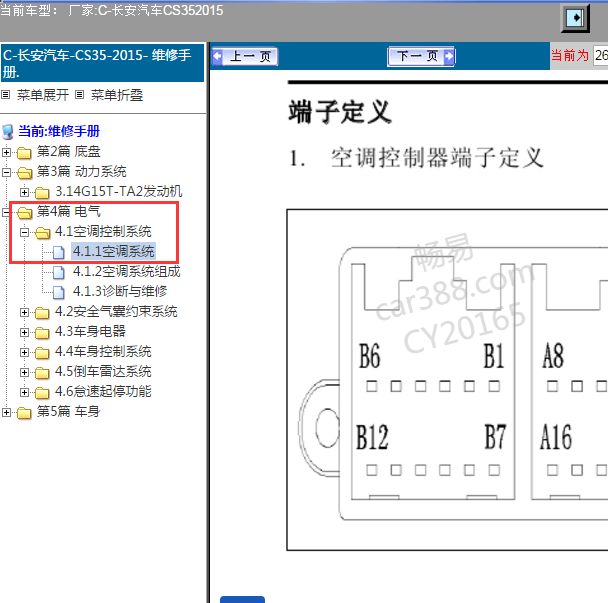This screenshot has width=608, height=603.
Task: Expand the 4.6怠速起停功能 node
Action: pos(24,392)
